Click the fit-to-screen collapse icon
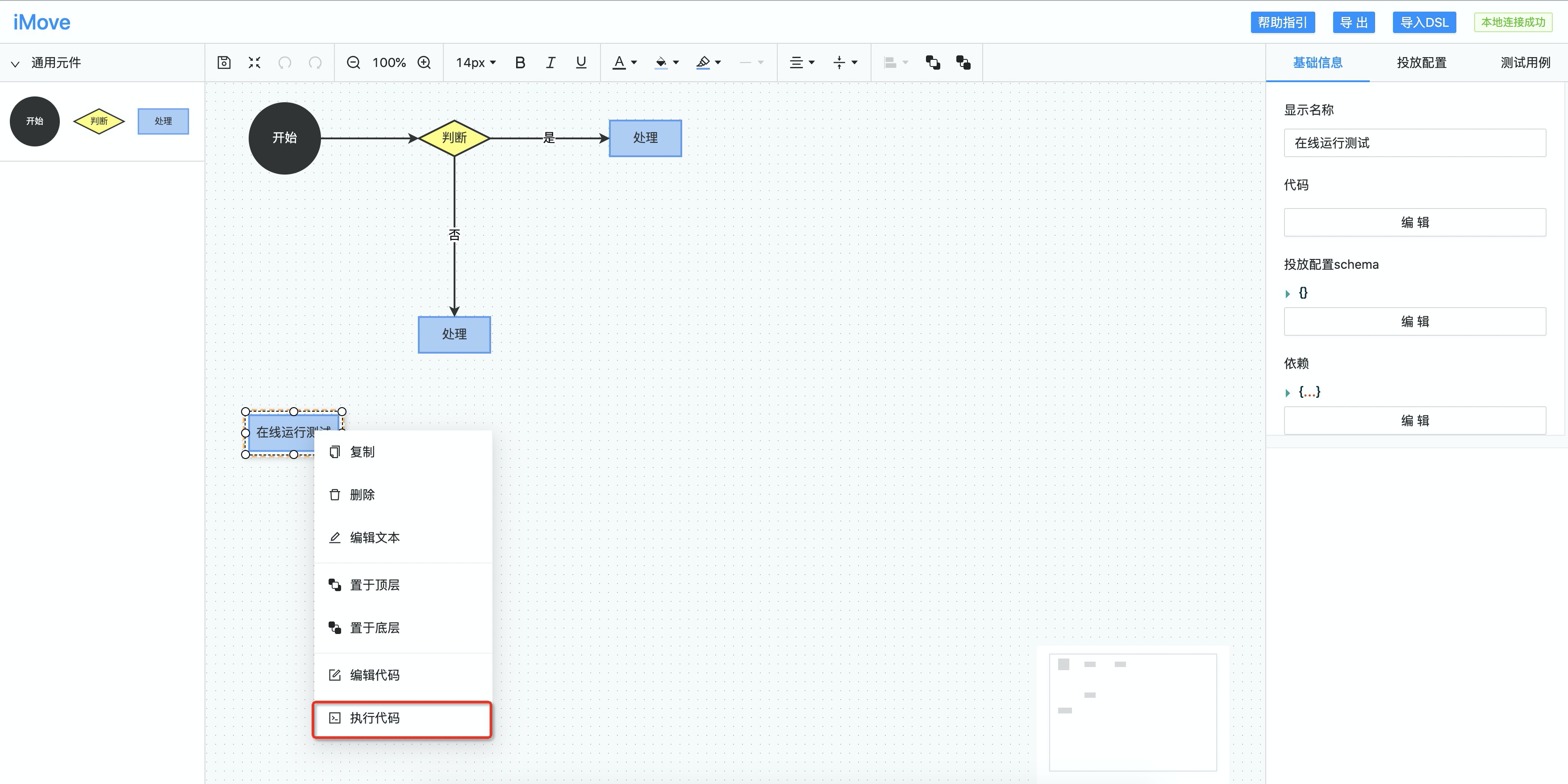Image resolution: width=1568 pixels, height=784 pixels. [x=254, y=63]
